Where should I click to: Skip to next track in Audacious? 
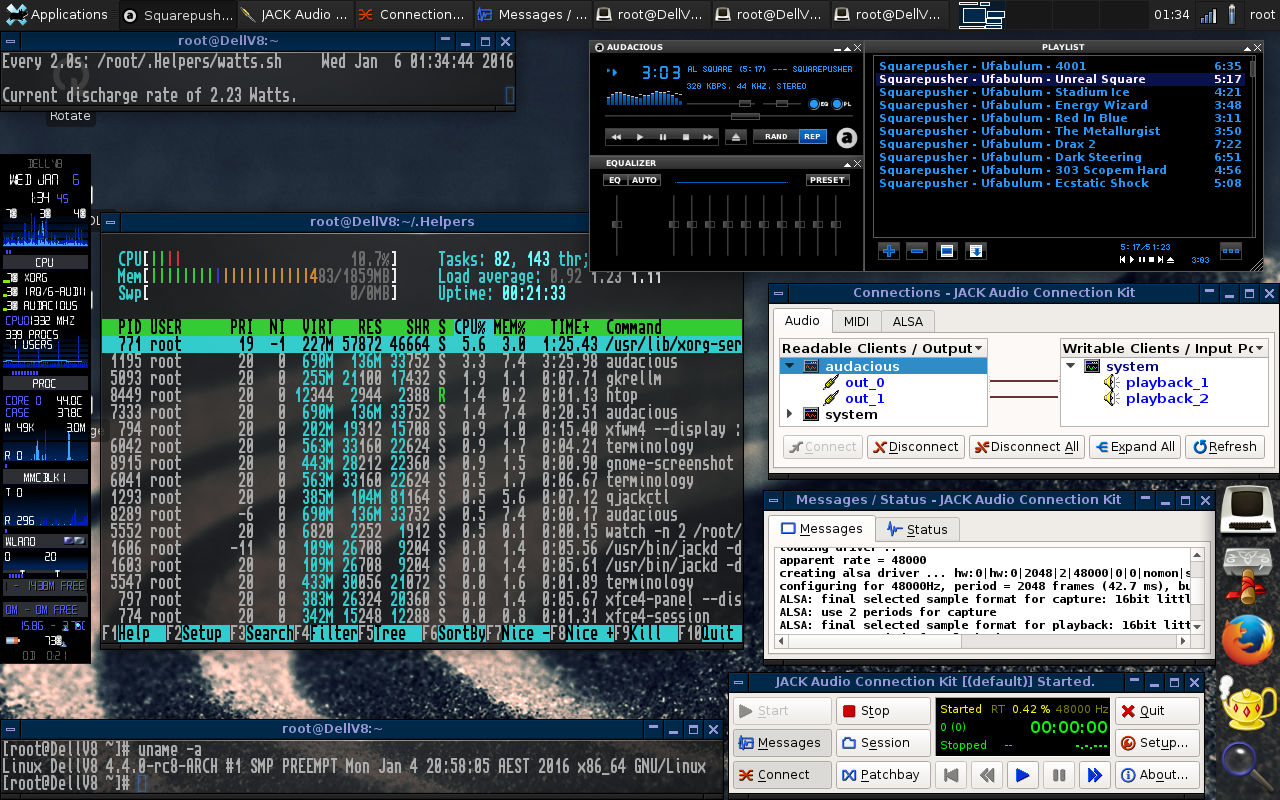[709, 137]
